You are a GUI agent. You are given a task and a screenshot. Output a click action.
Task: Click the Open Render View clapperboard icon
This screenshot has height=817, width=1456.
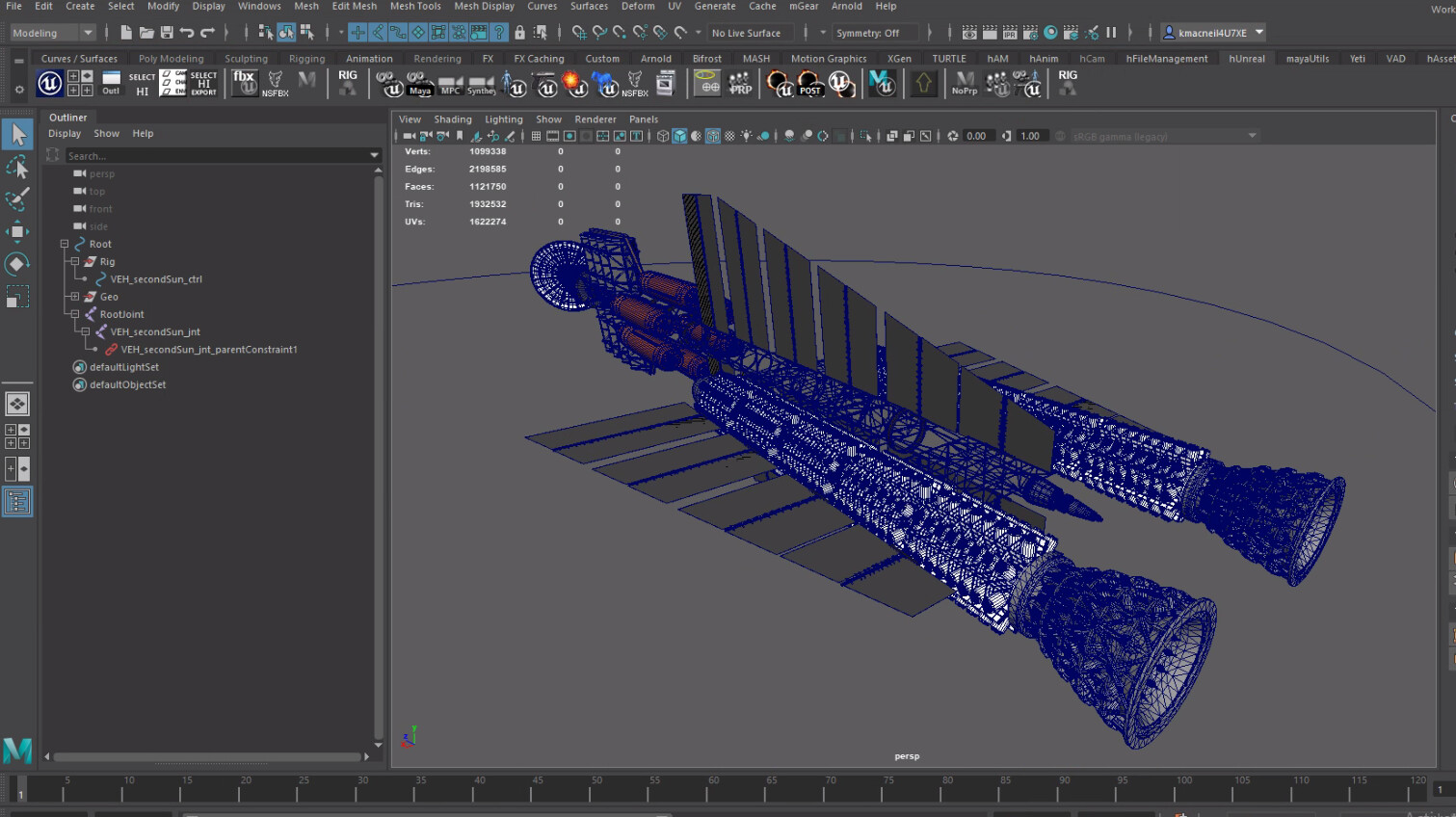pos(969,33)
